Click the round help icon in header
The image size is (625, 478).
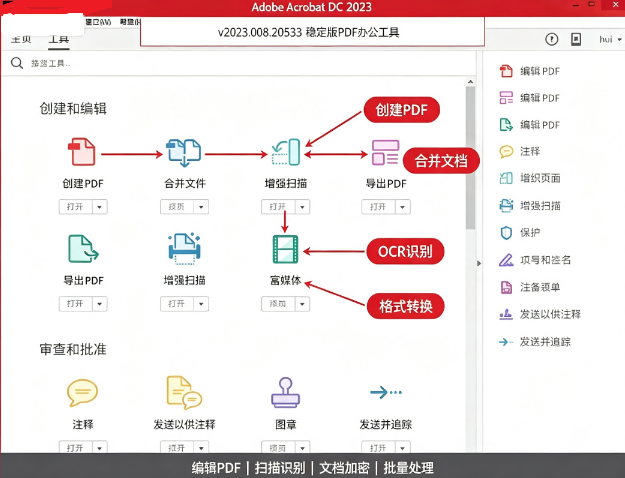point(552,39)
